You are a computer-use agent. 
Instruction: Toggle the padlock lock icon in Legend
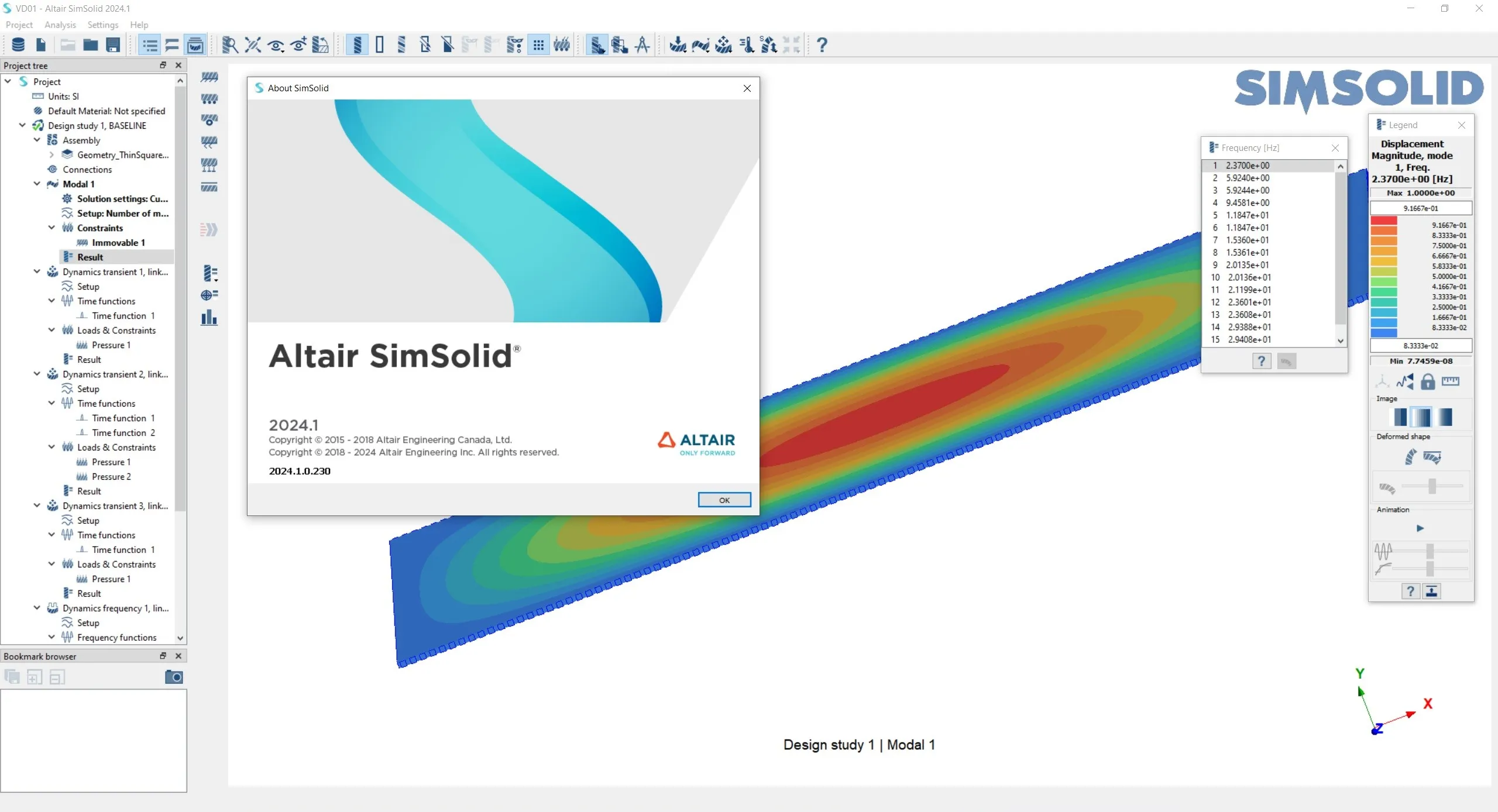(1428, 381)
